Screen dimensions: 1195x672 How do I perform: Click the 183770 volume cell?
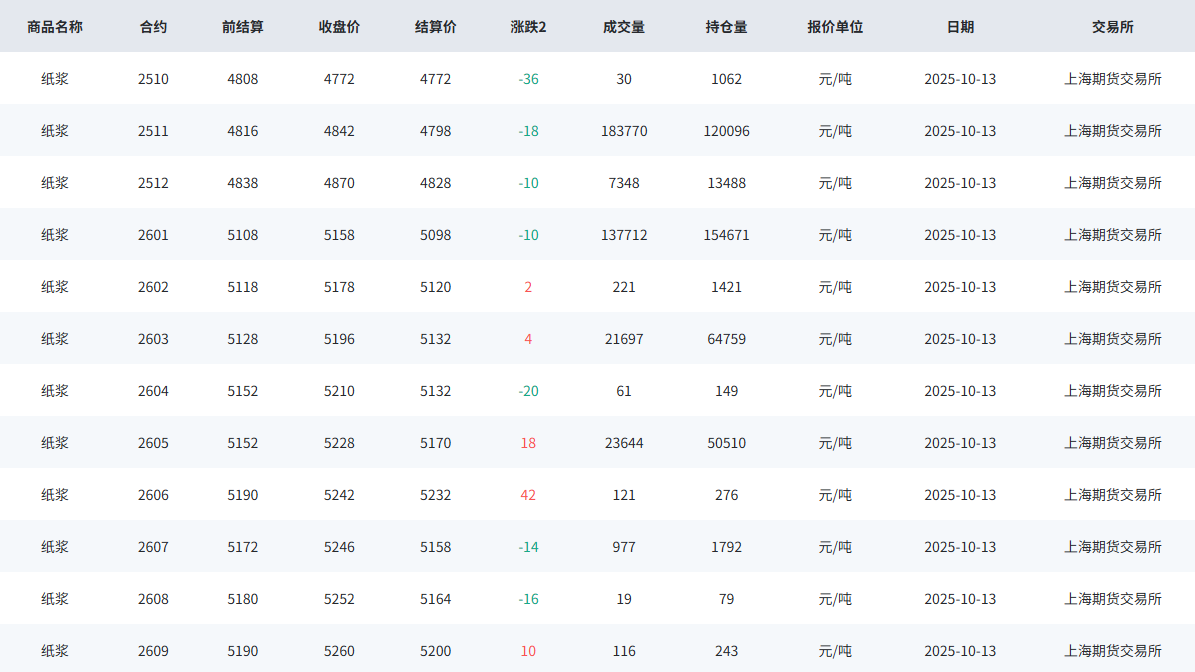coord(624,131)
